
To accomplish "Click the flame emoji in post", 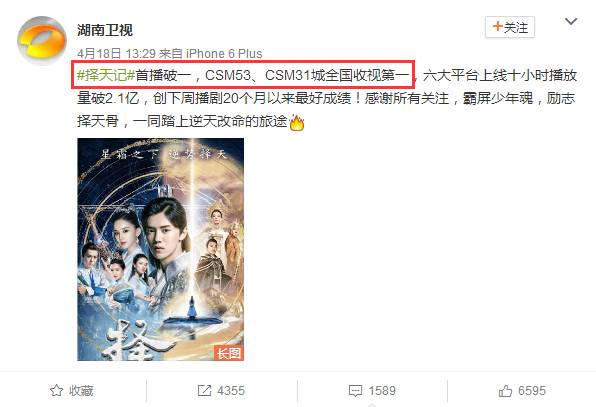I will [297, 122].
